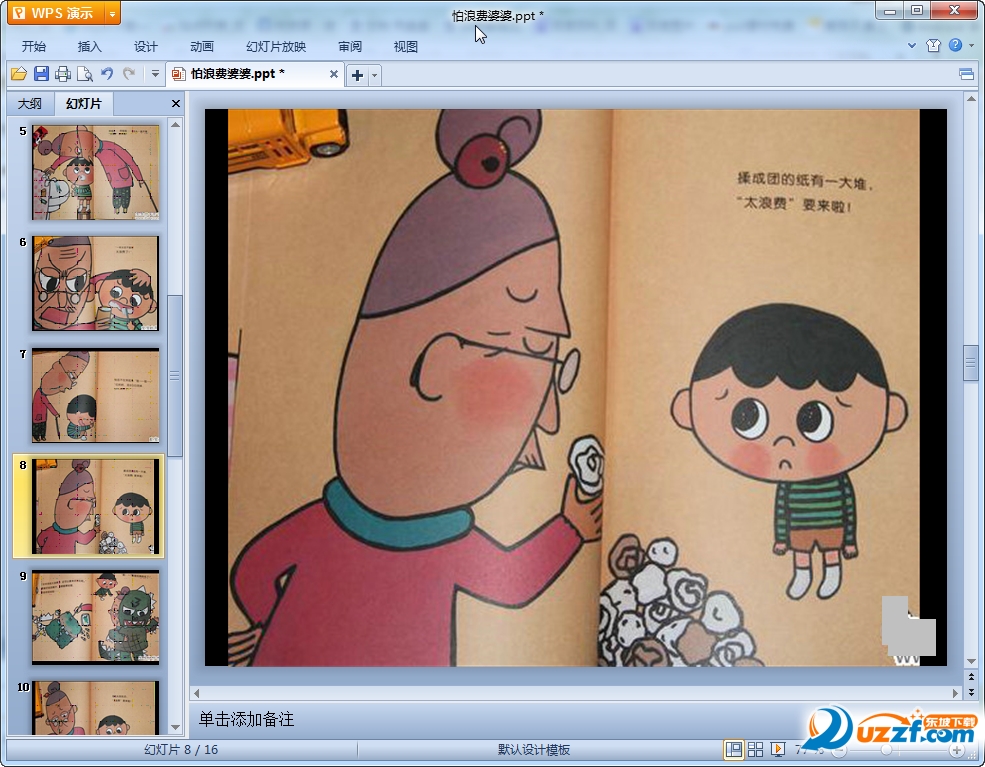Open the 幻灯片放映 tab
Image resolution: width=985 pixels, height=767 pixels.
(x=276, y=46)
